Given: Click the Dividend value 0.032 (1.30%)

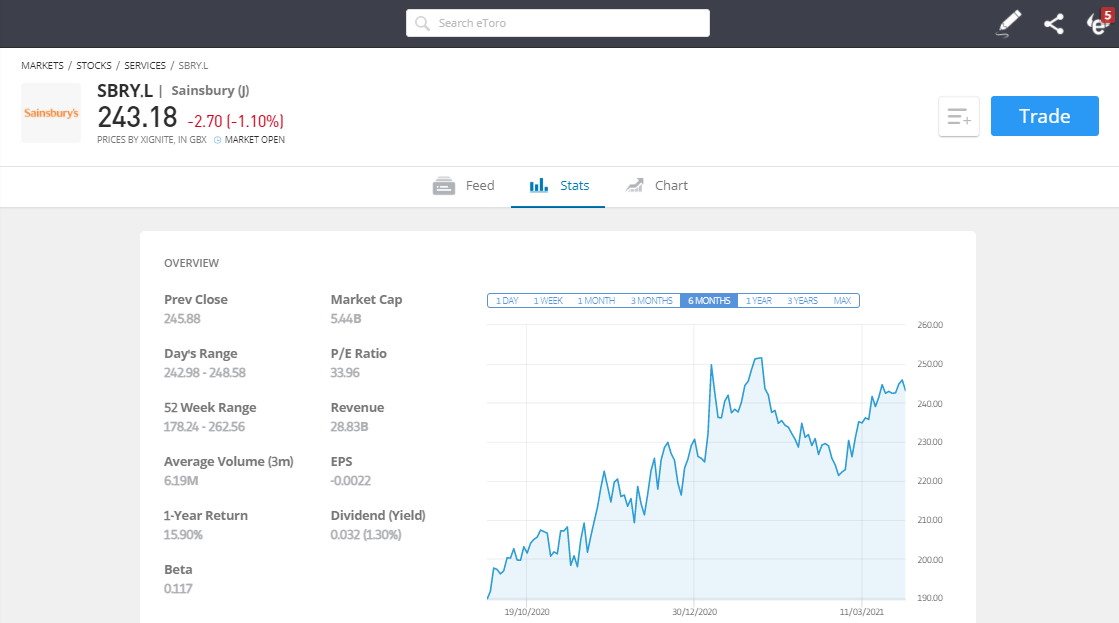Looking at the screenshot, I should (x=366, y=535).
